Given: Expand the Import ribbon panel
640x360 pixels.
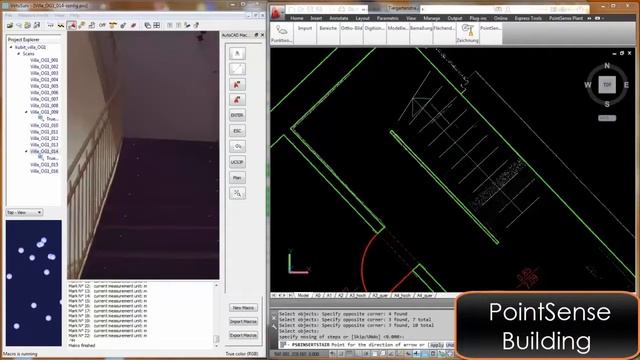Looking at the screenshot, I should 304,33.
